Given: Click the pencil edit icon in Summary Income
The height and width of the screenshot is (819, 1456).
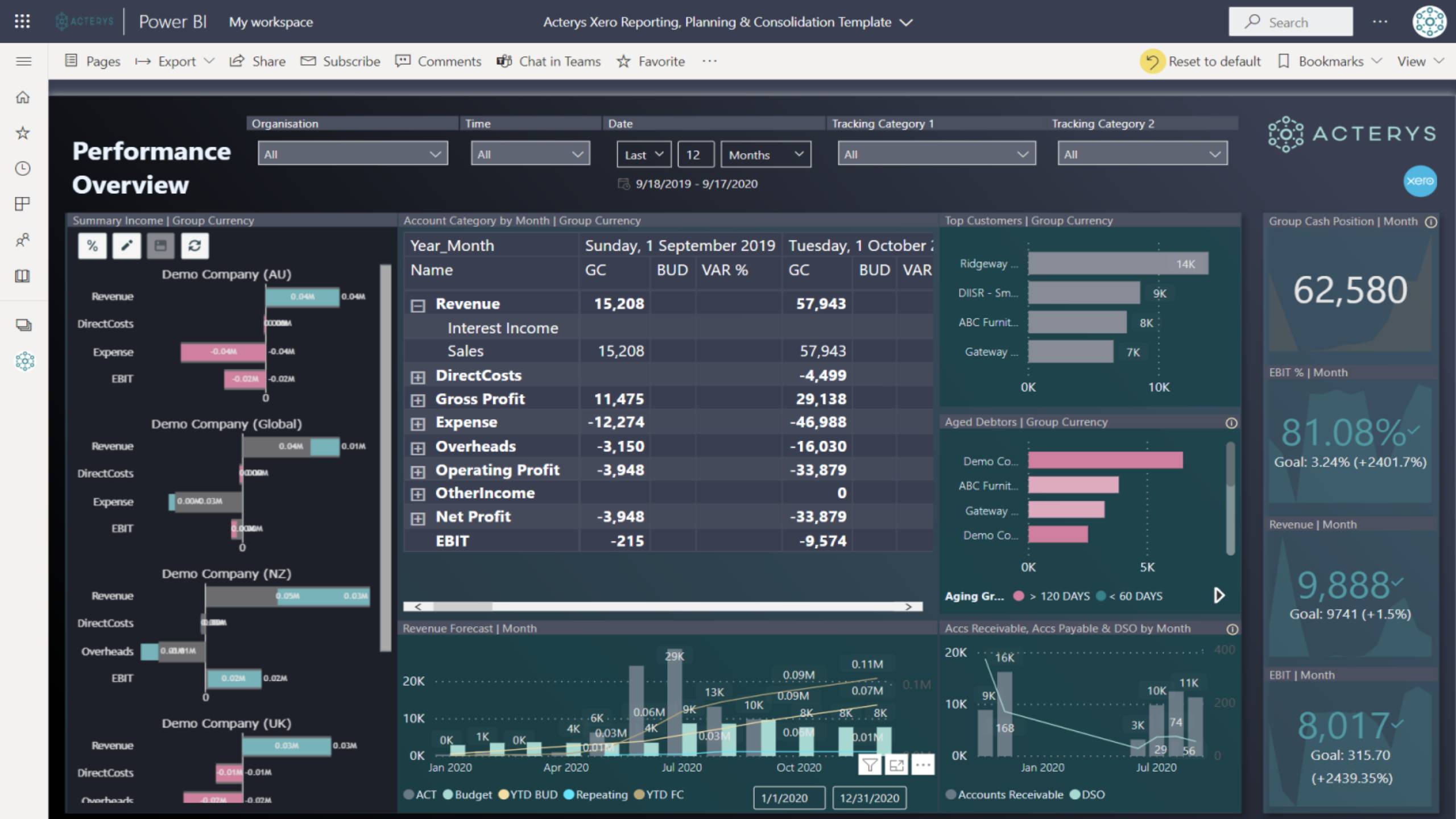Looking at the screenshot, I should (126, 246).
